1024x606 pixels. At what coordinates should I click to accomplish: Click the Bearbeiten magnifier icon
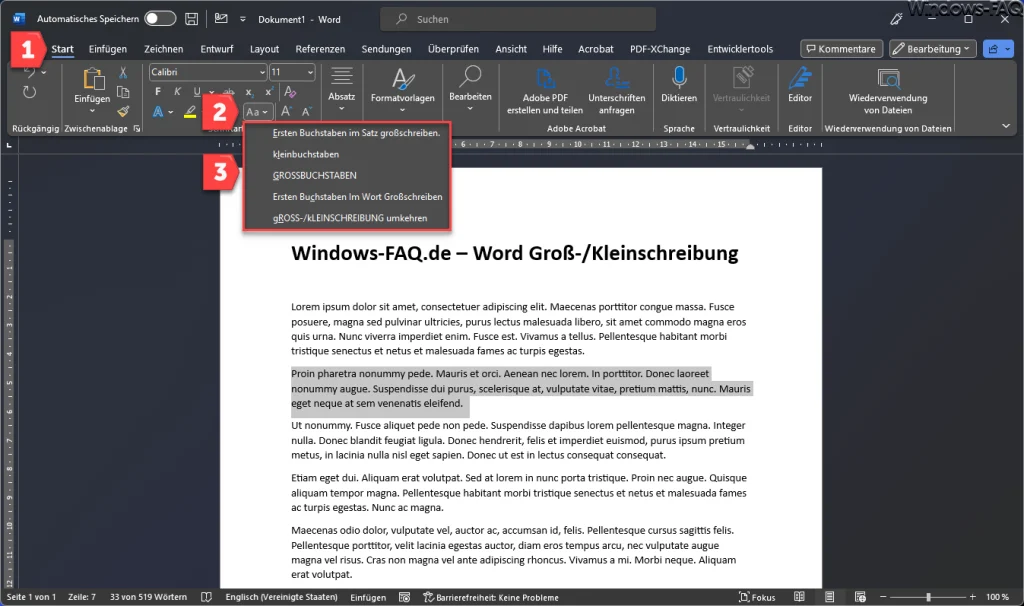coord(470,77)
